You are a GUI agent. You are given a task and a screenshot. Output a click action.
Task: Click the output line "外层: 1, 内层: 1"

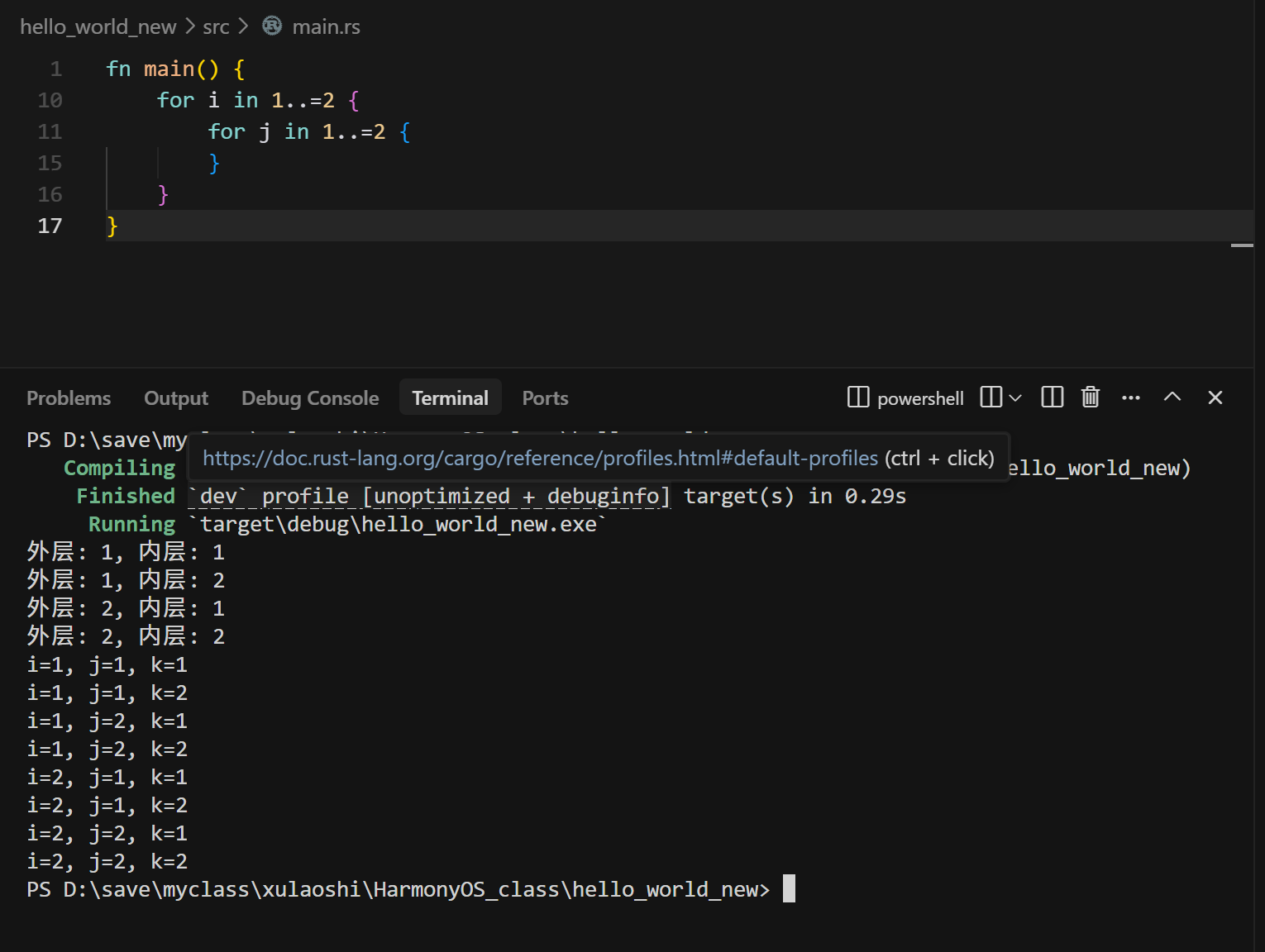click(126, 552)
